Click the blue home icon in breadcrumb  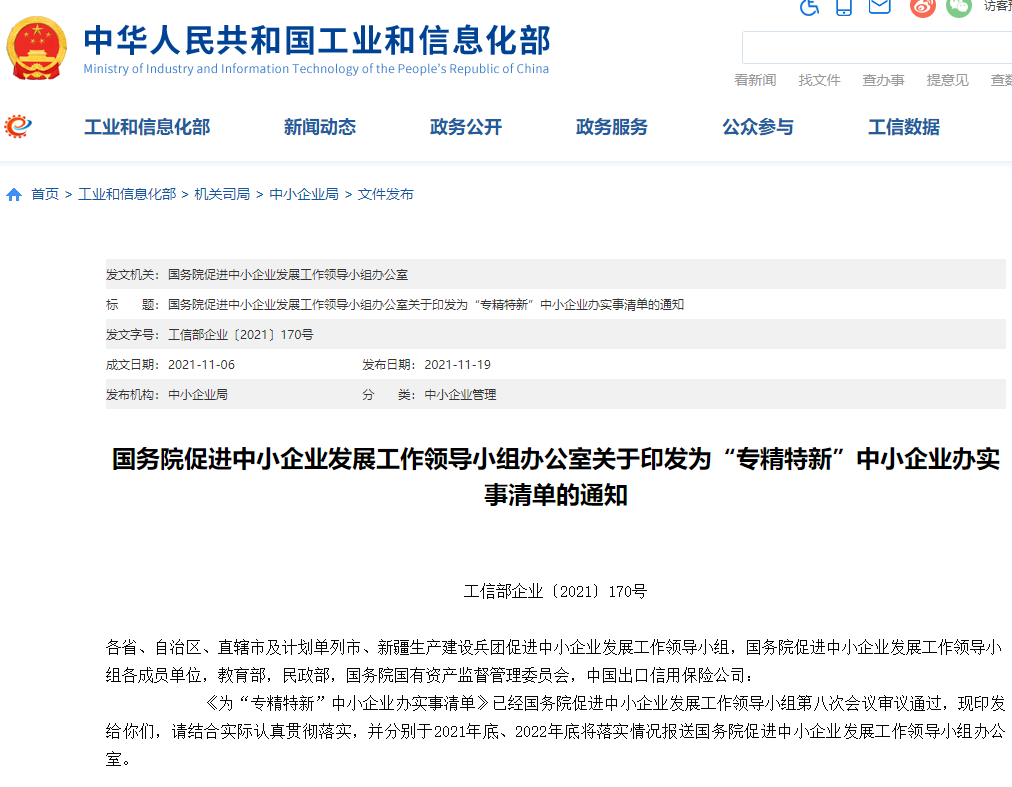[14, 195]
